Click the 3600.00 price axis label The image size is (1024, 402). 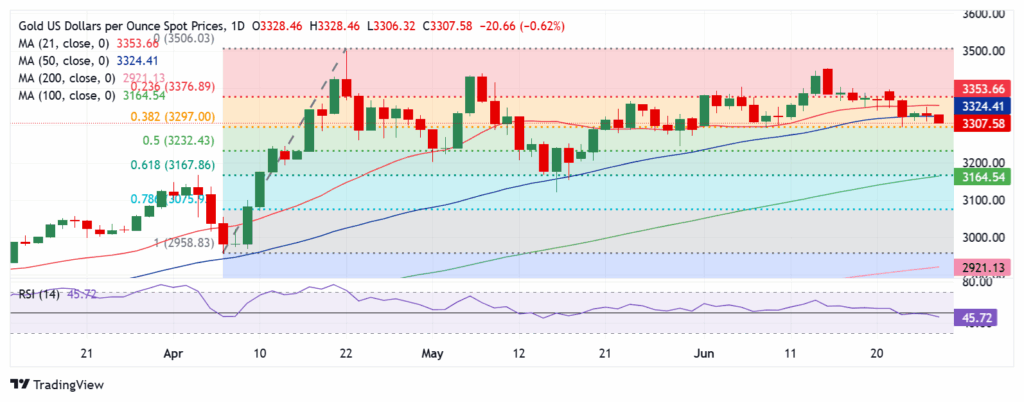[984, 14]
